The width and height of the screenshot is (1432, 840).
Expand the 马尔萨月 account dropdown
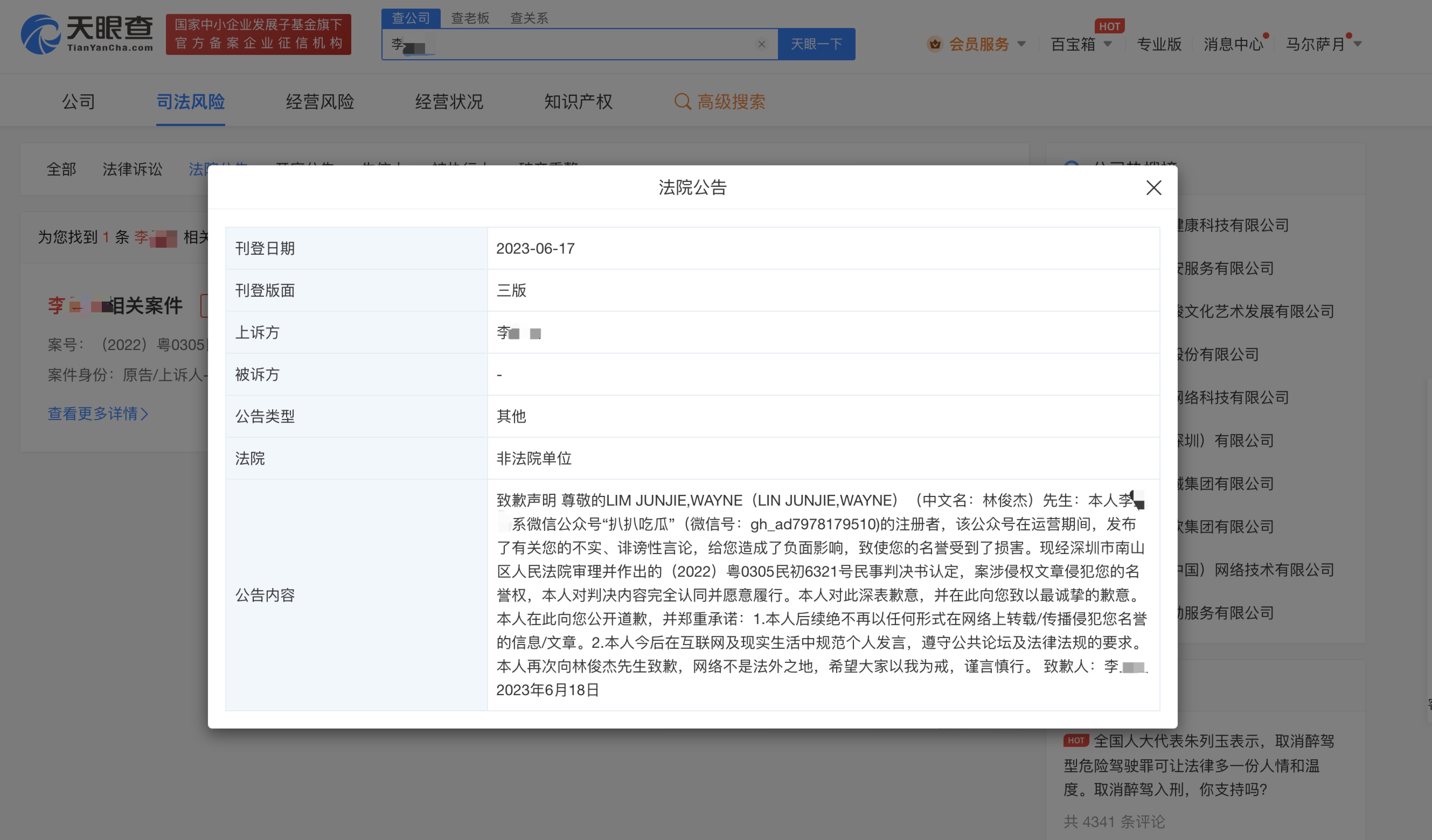[x=1358, y=44]
